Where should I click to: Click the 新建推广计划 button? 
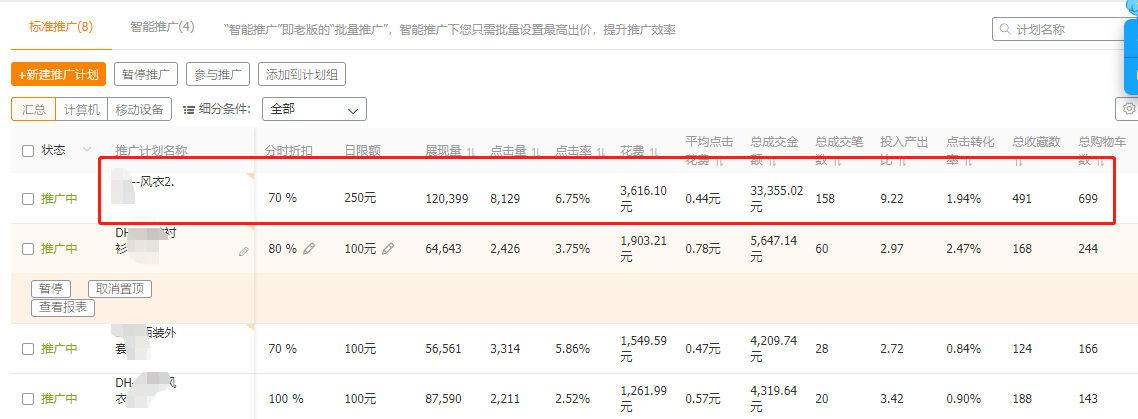58,74
